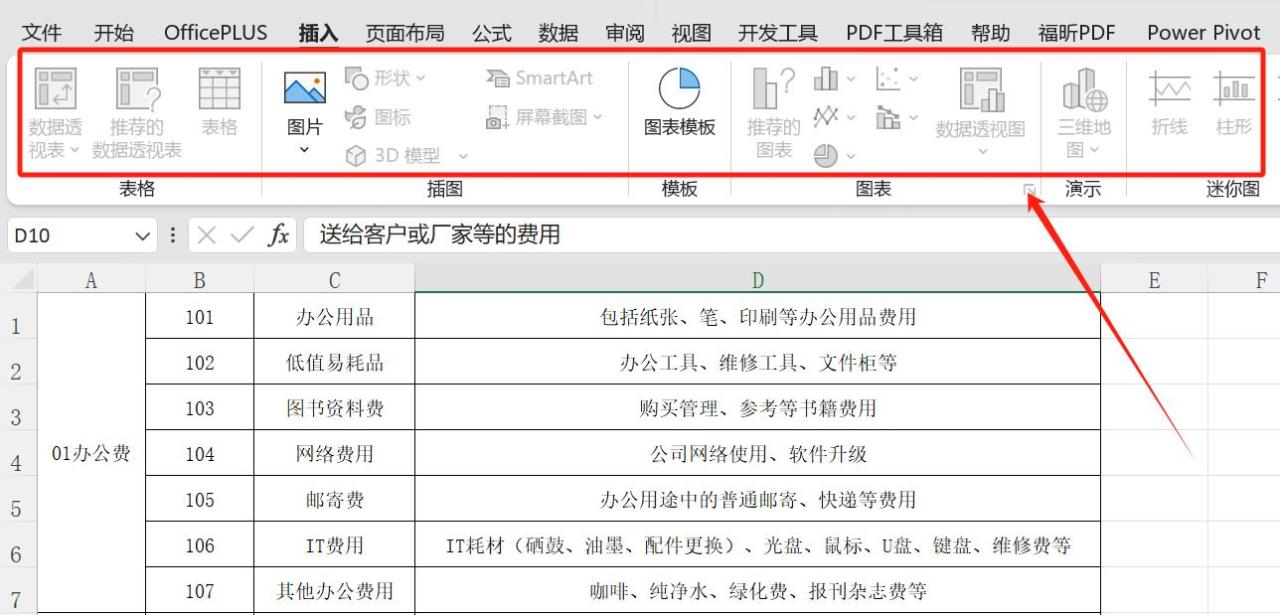Open the 图表 group dialog launcher
The image size is (1280, 615).
click(1028, 190)
